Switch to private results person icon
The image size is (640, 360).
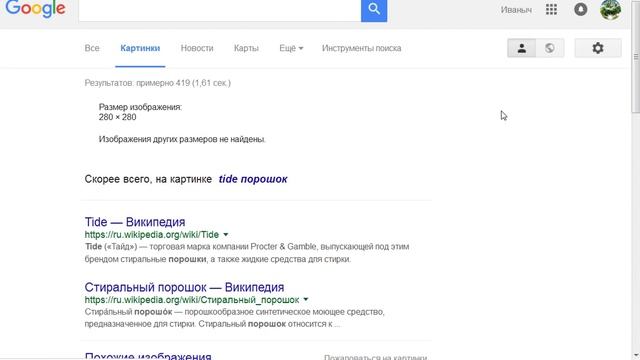pyautogui.click(x=522, y=48)
